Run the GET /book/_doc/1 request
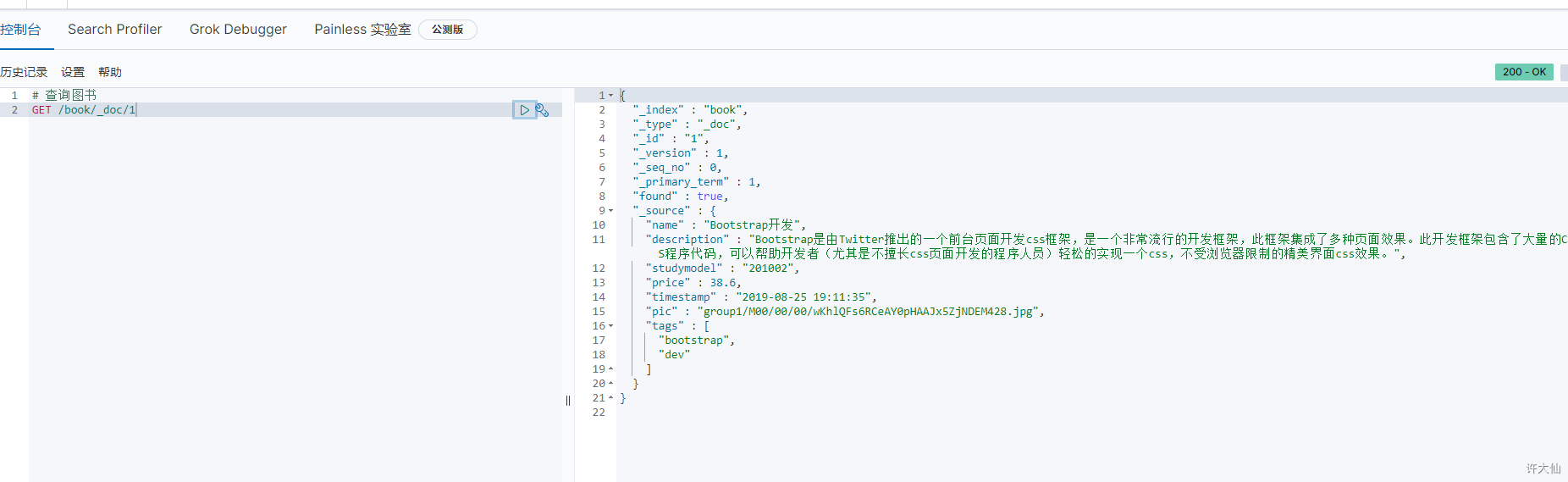The width and height of the screenshot is (1568, 482). (x=524, y=110)
